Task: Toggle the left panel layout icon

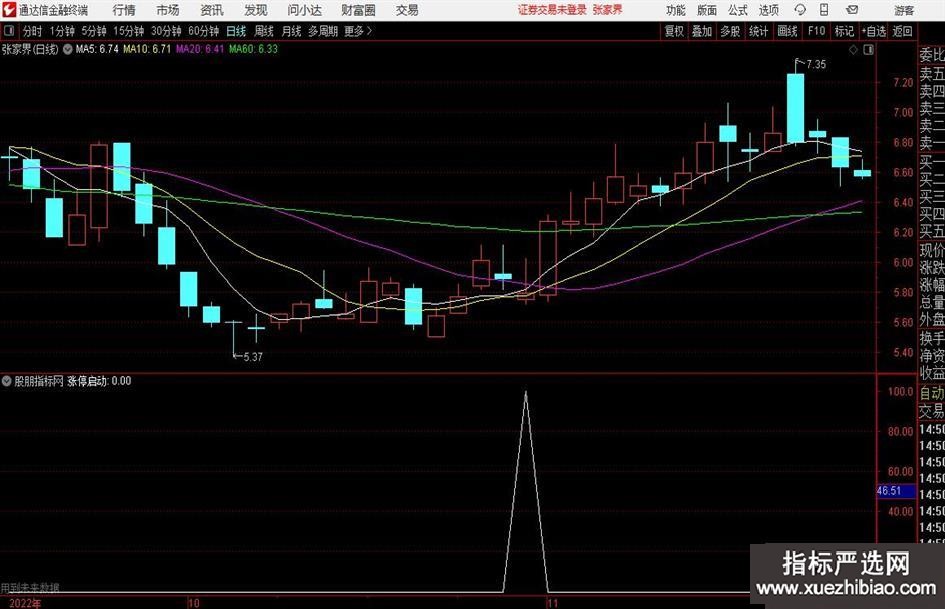Action: point(8,31)
